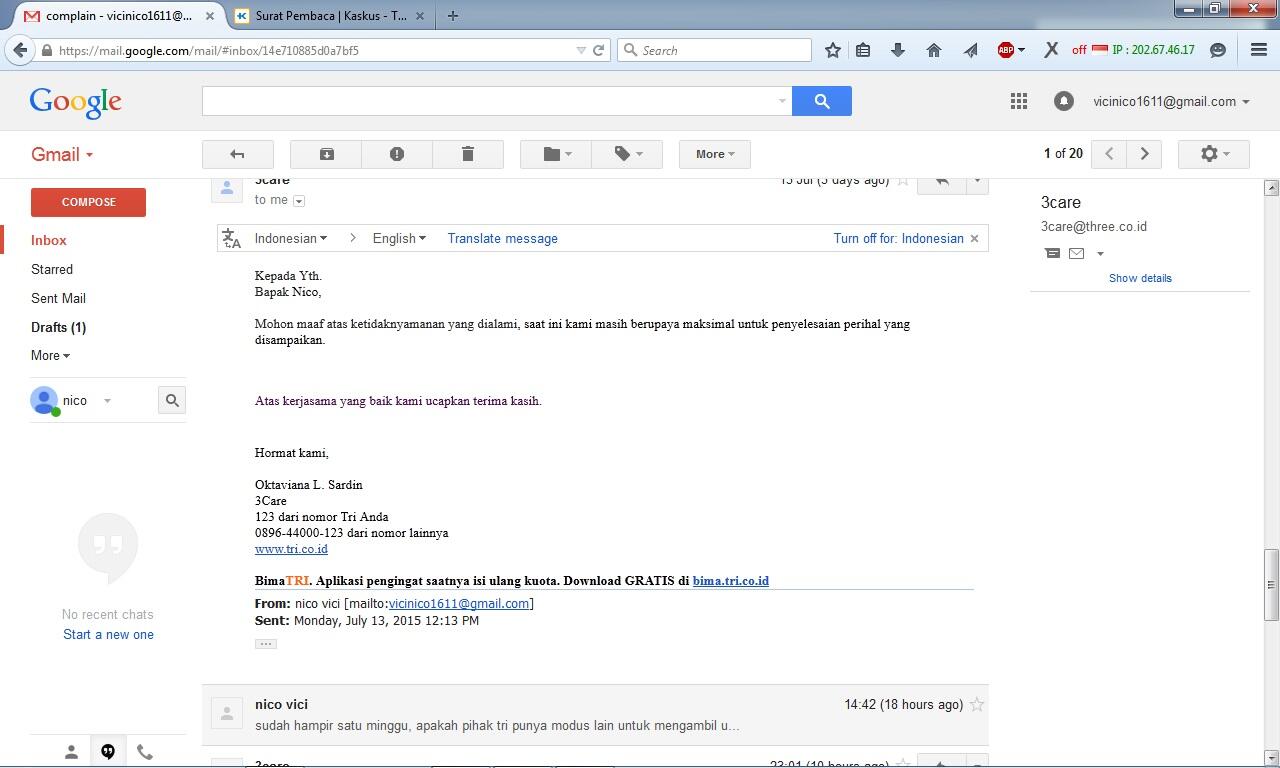The width and height of the screenshot is (1280, 768).
Task: Show bookmarks list icon
Action: pyautogui.click(x=863, y=50)
